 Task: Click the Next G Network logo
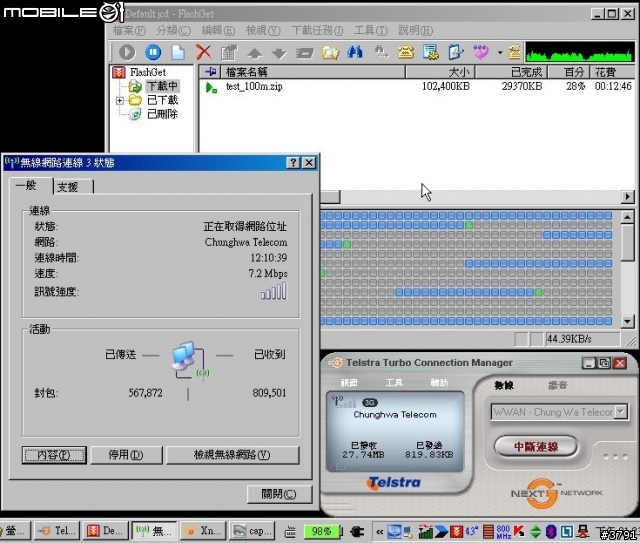(556, 493)
